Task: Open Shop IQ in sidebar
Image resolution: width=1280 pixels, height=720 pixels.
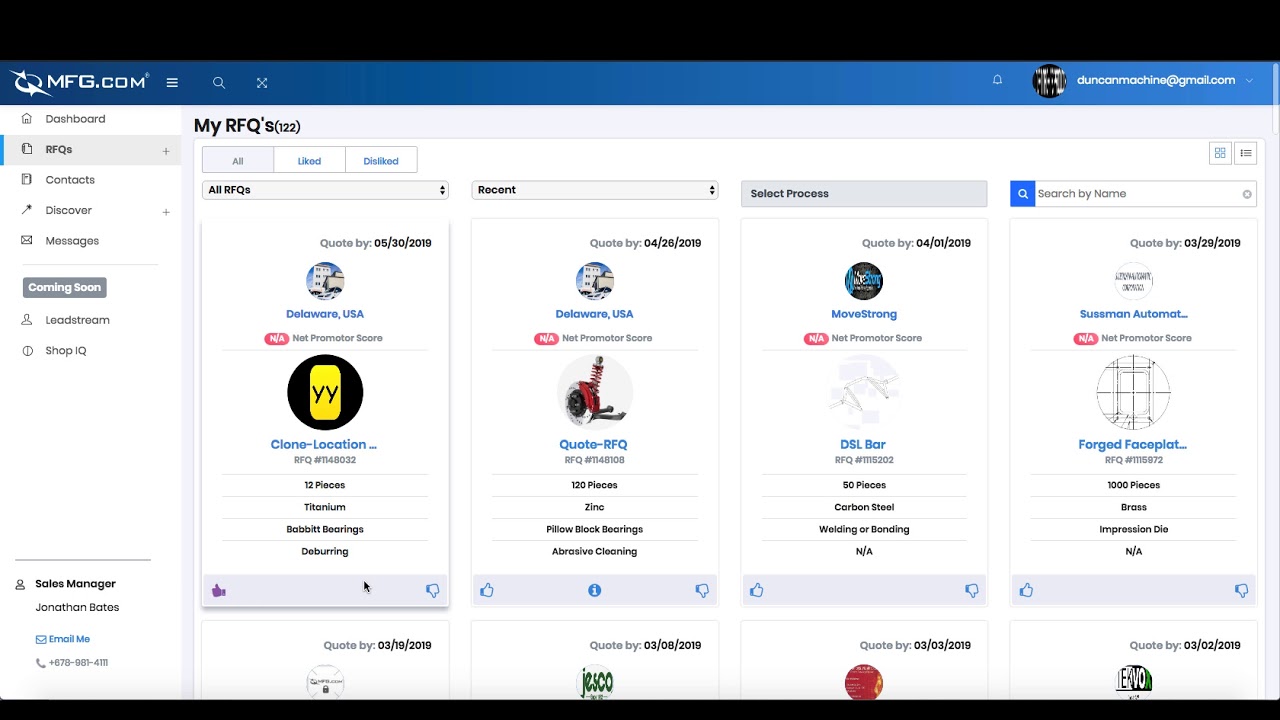Action: (66, 350)
